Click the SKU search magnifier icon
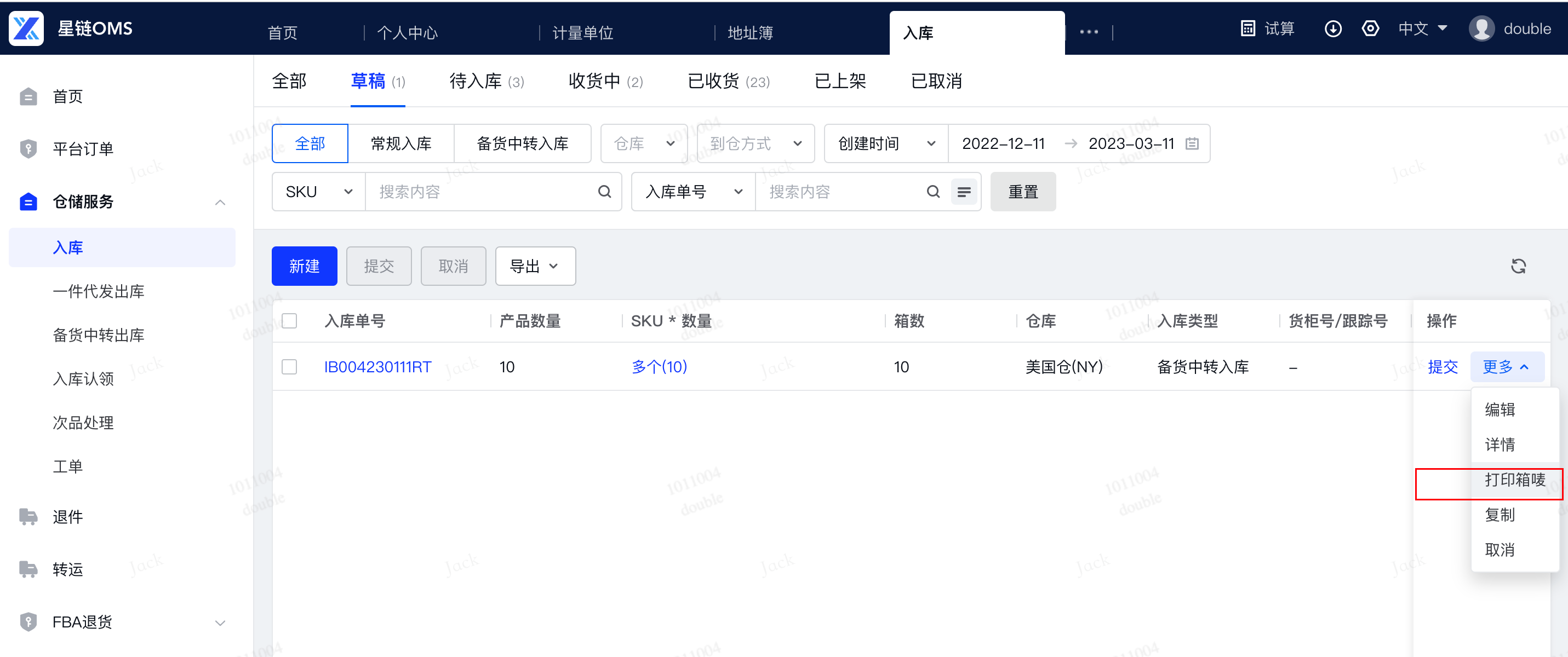This screenshot has width=1568, height=657. click(604, 192)
